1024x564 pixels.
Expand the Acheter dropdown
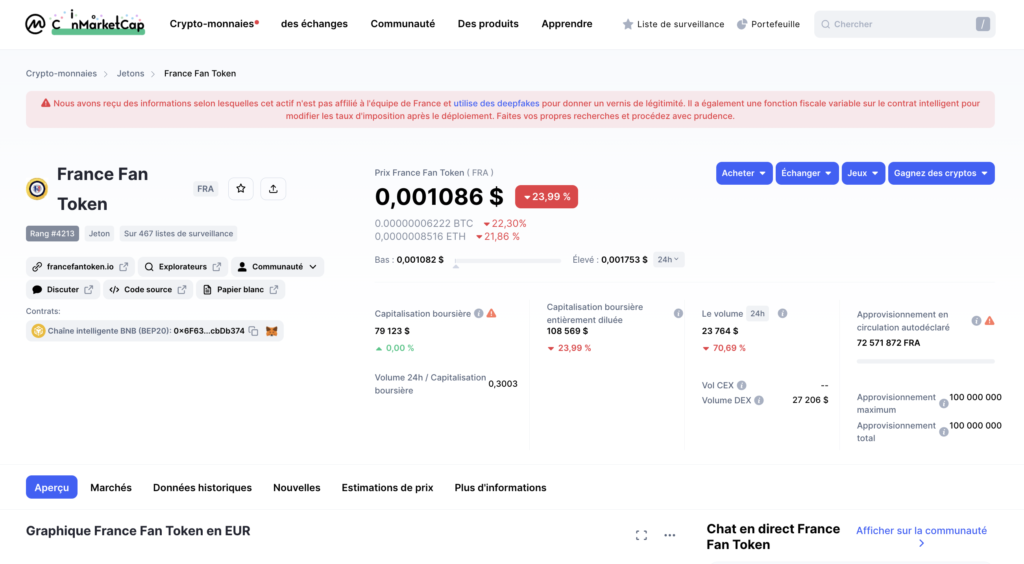point(744,173)
